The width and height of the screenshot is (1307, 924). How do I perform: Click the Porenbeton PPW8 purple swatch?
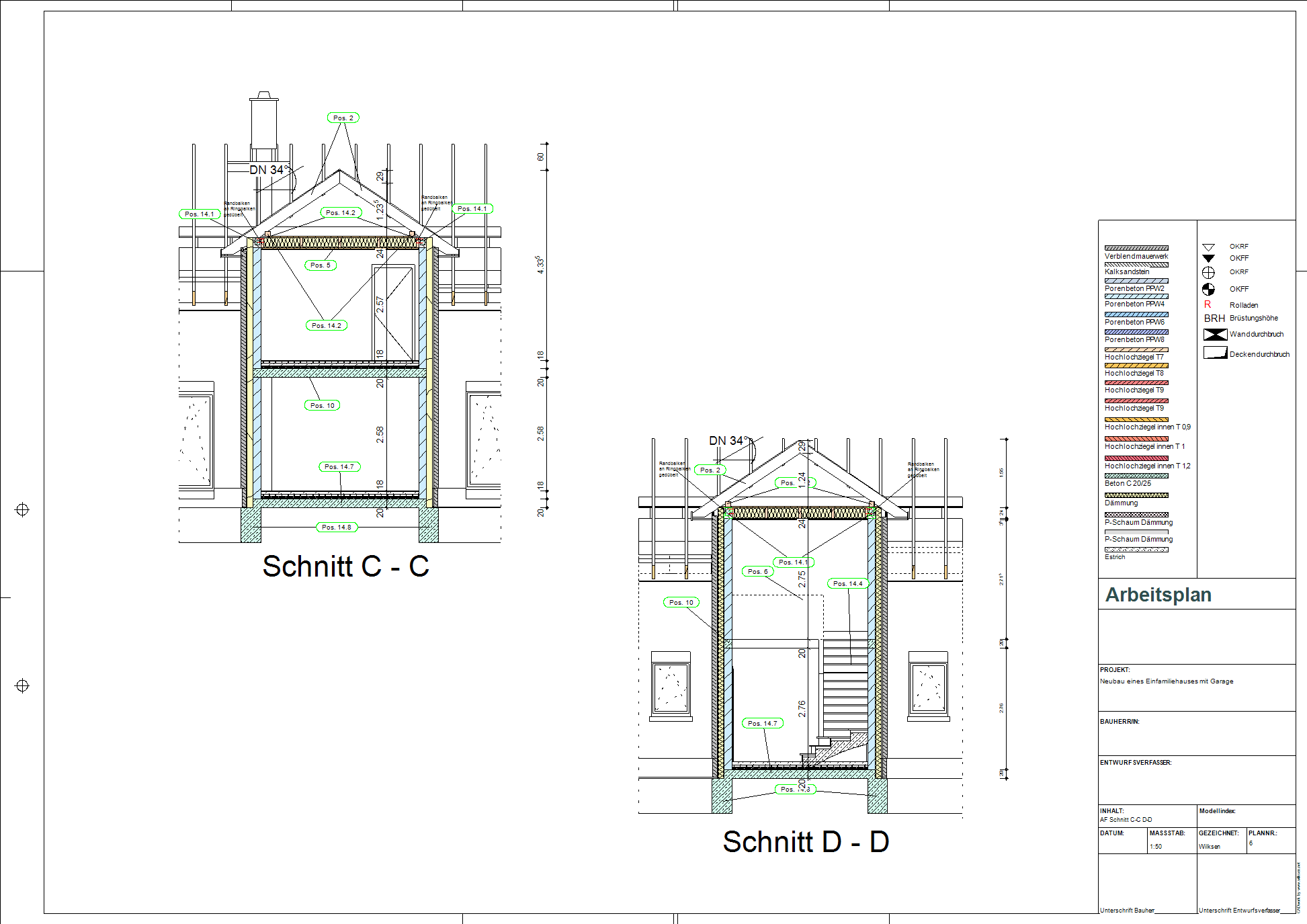point(1136,332)
